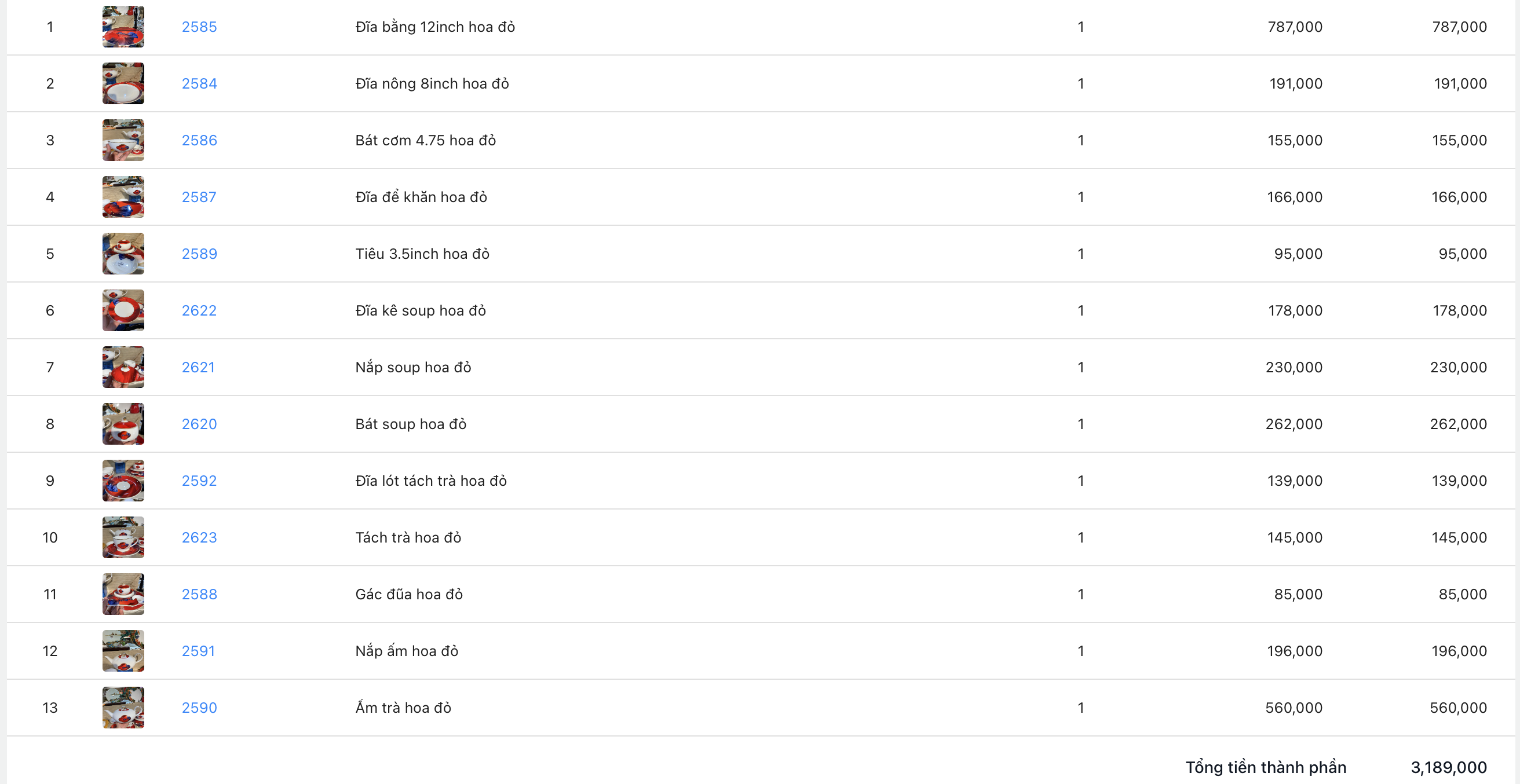1520x784 pixels.
Task: Click thumbnail of Đĩa bằng 12inch hoa đỏ
Action: click(123, 27)
